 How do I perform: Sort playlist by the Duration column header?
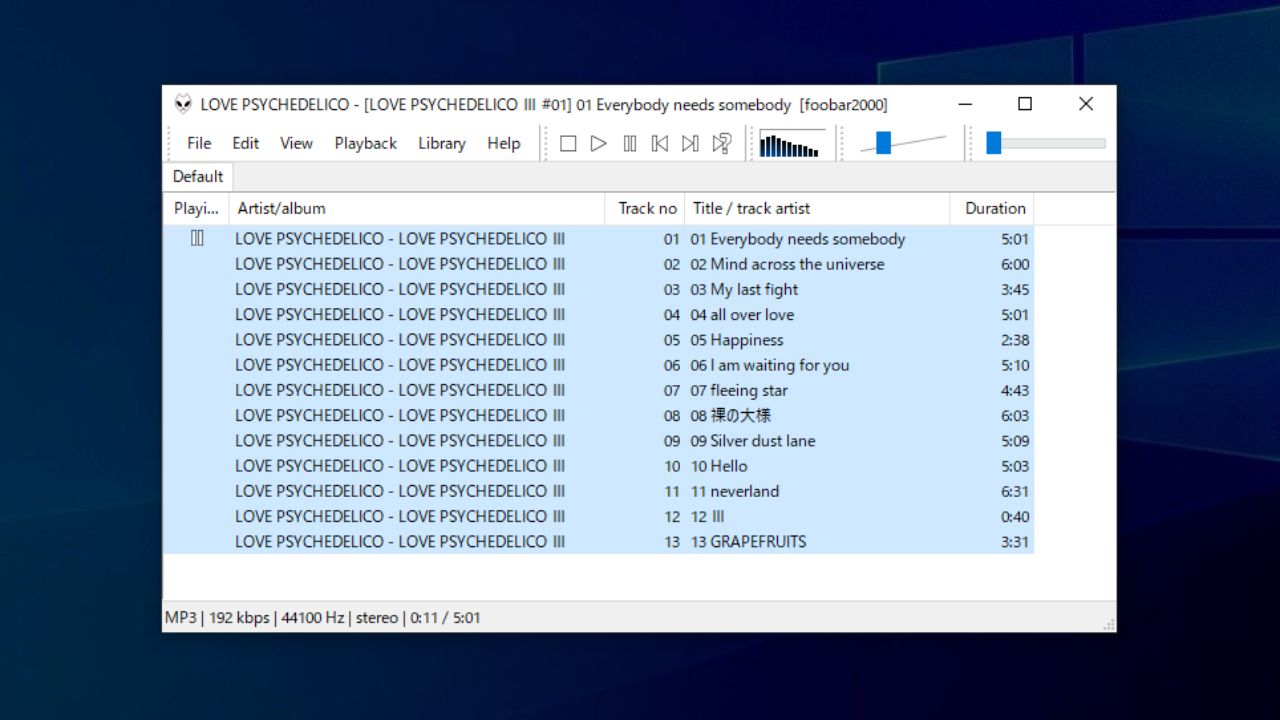point(992,208)
